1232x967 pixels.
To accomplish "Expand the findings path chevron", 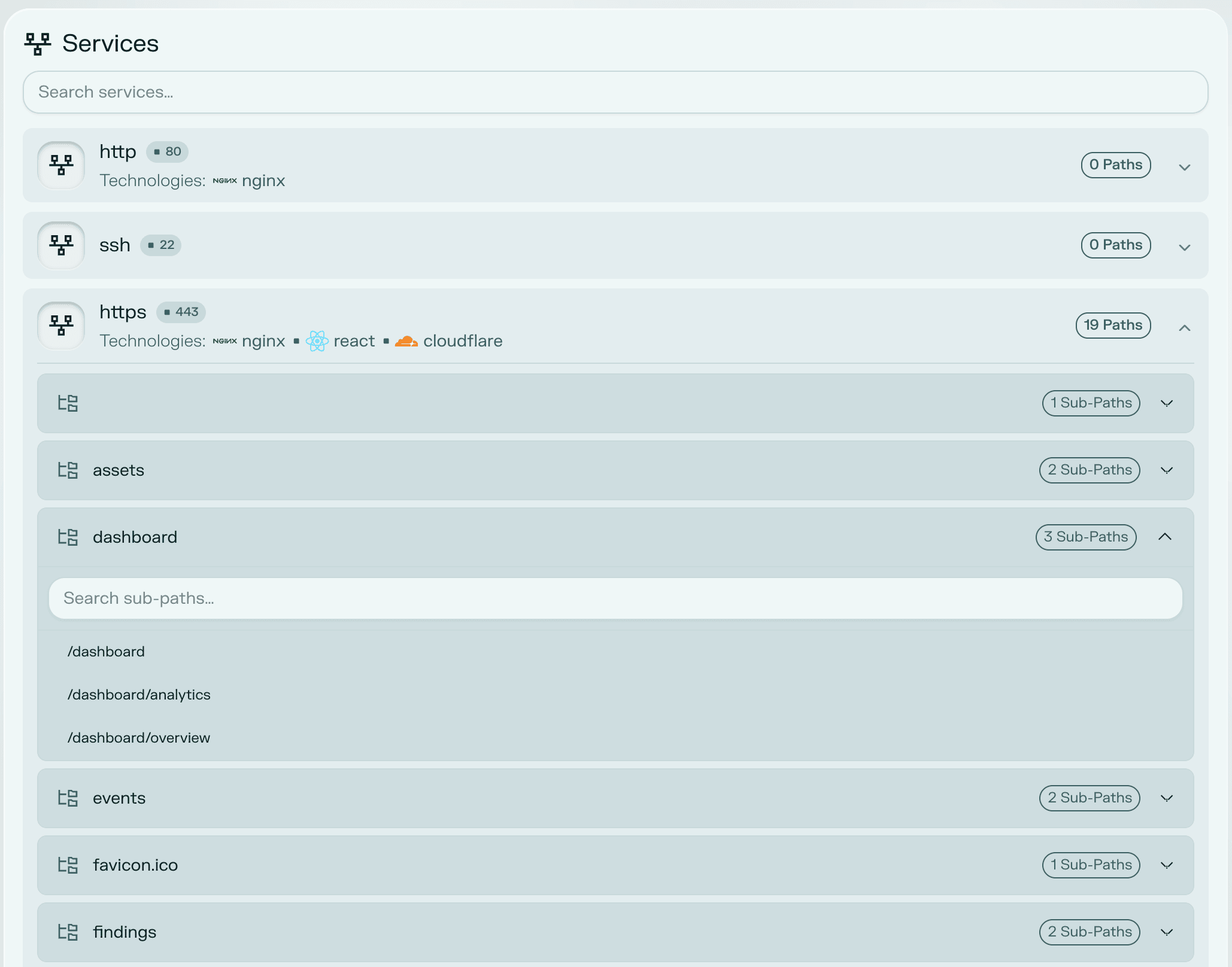I will tap(1166, 932).
